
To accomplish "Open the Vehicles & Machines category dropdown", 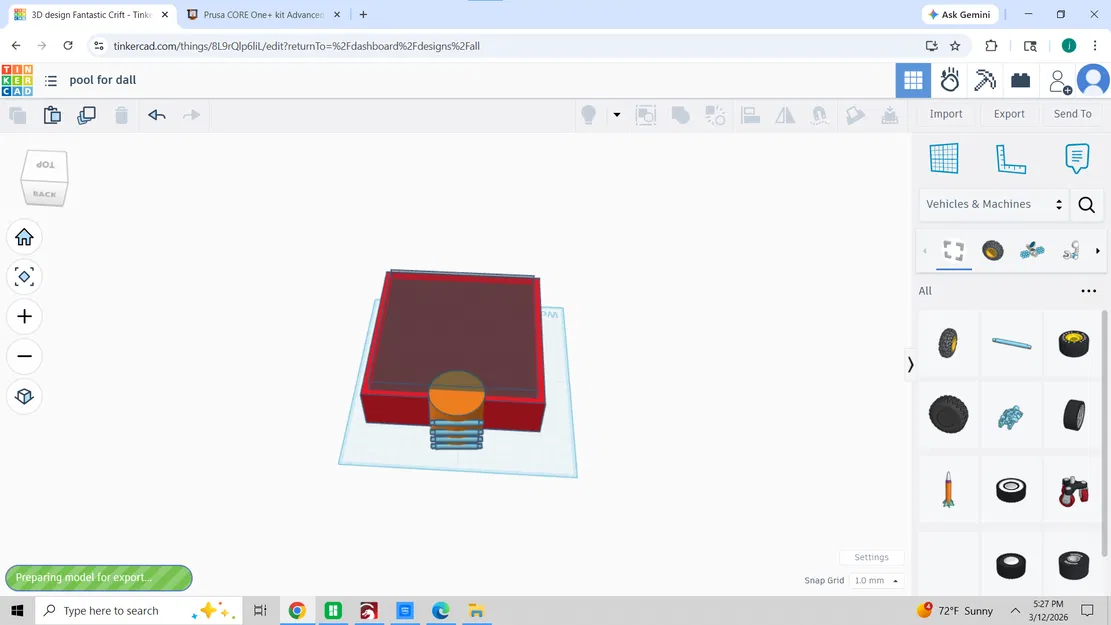I will coord(990,204).
